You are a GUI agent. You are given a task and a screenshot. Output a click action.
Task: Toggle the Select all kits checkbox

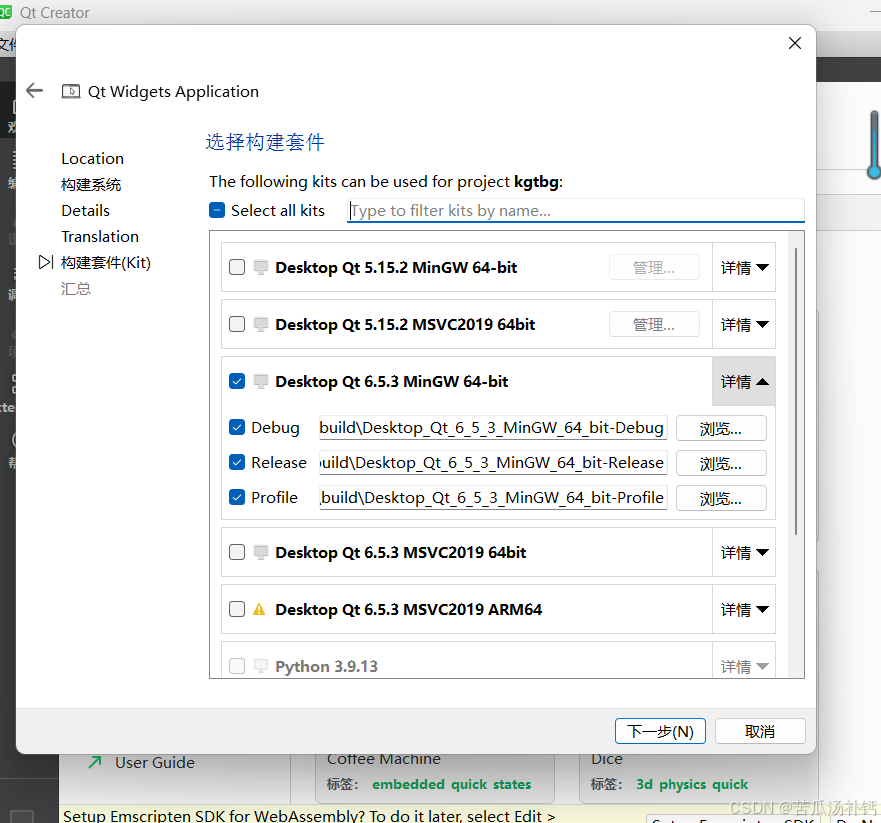point(217,210)
